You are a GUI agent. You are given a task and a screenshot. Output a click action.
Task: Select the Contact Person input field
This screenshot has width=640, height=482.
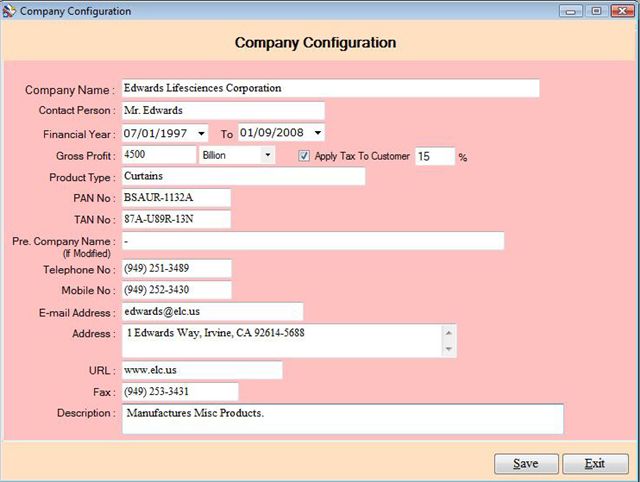[223, 111]
